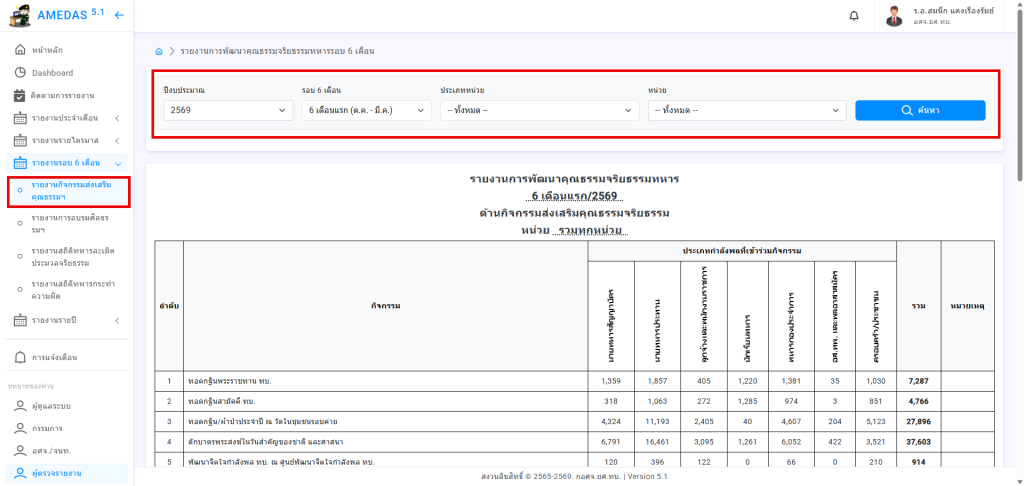Click table value 11,193
This screenshot has width=1024, height=486.
(657, 421)
